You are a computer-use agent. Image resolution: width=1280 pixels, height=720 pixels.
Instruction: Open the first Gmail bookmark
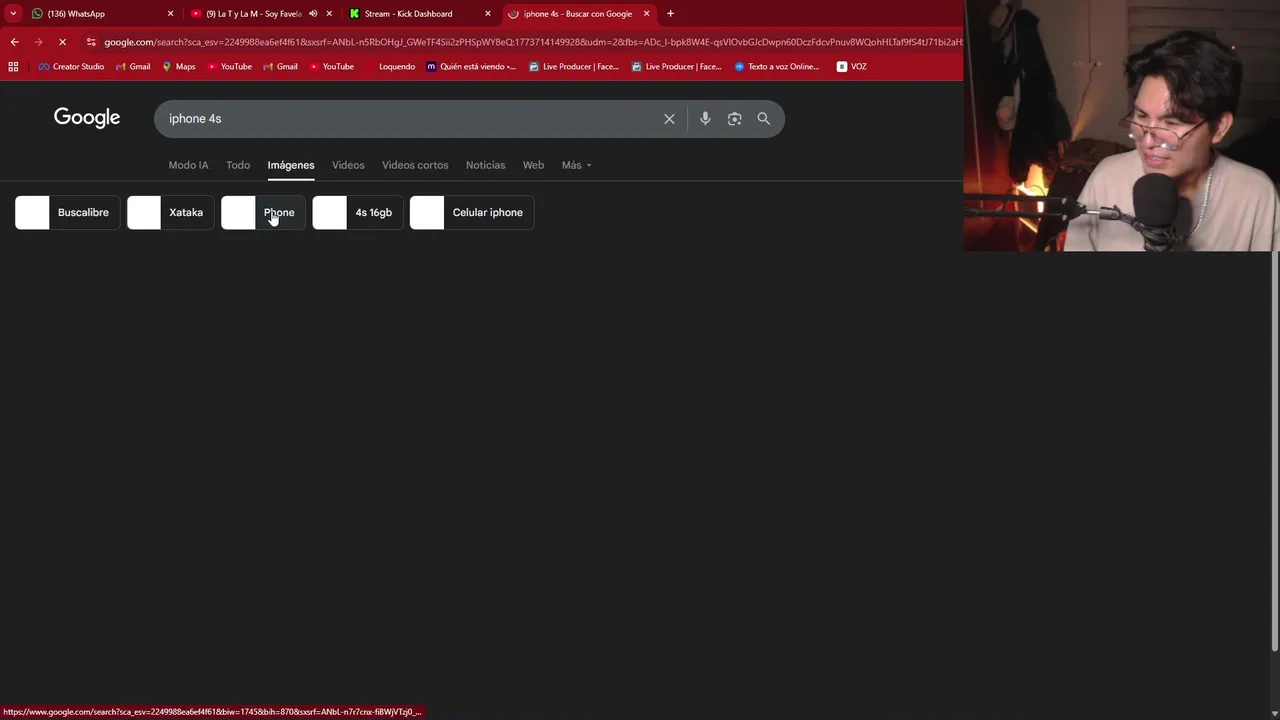click(132, 67)
